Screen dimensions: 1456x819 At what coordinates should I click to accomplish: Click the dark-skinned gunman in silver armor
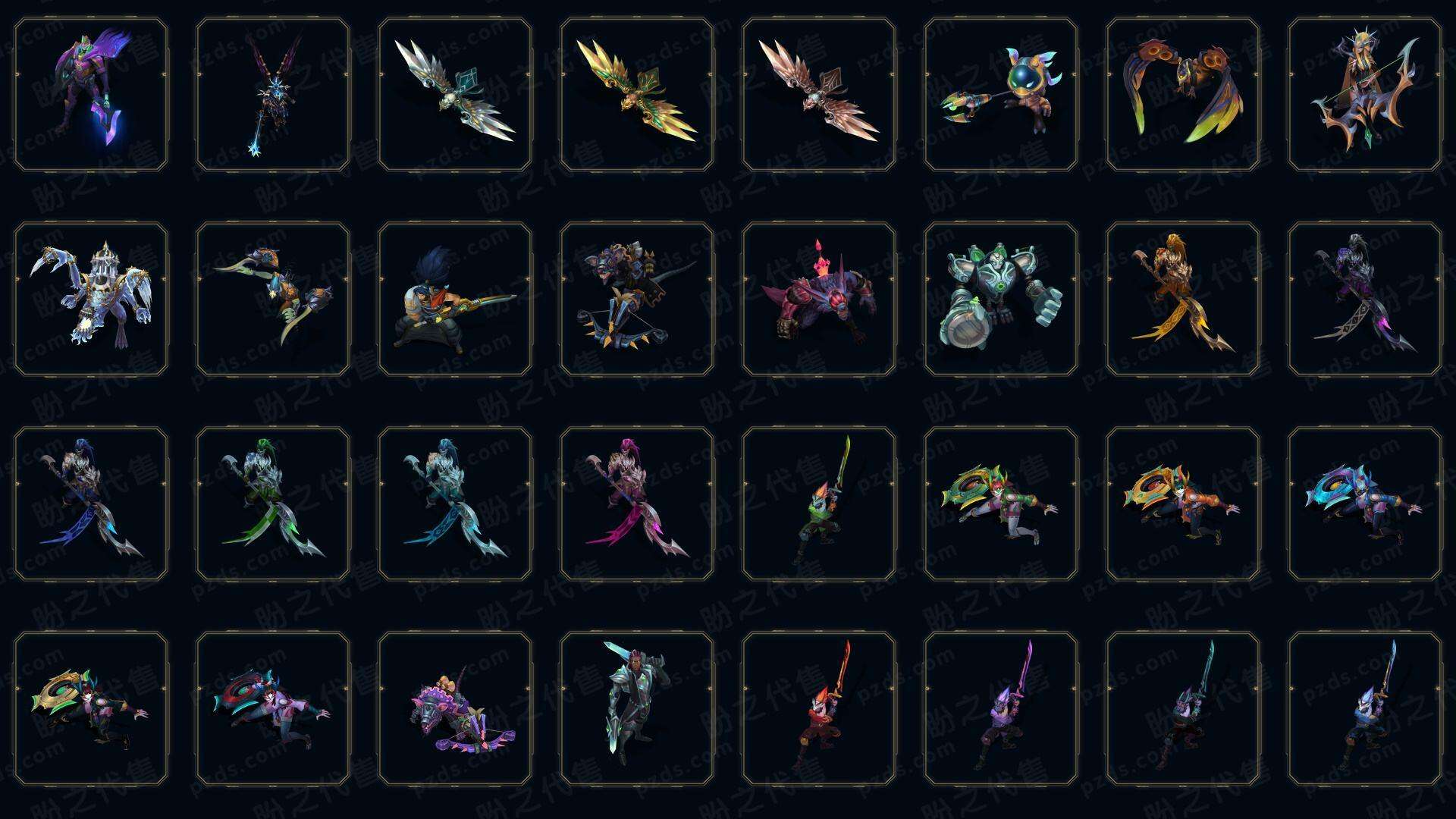click(637, 708)
